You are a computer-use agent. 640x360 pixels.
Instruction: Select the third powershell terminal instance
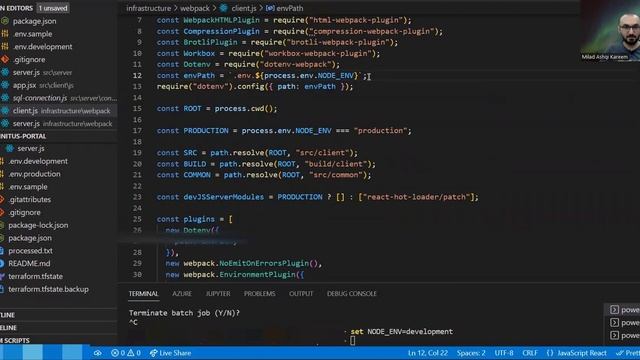click(624, 336)
